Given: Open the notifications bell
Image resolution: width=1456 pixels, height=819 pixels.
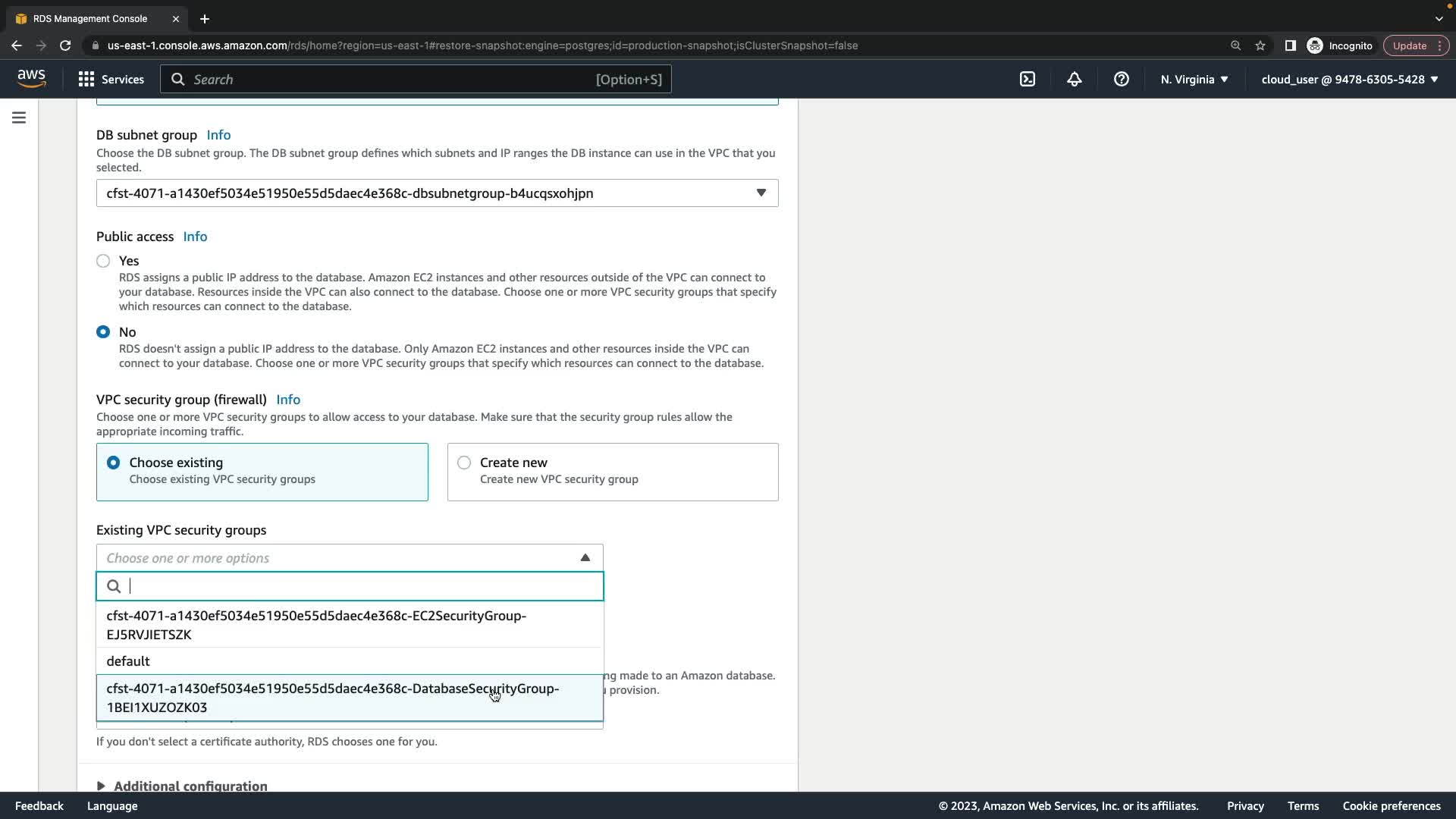Looking at the screenshot, I should [x=1075, y=79].
